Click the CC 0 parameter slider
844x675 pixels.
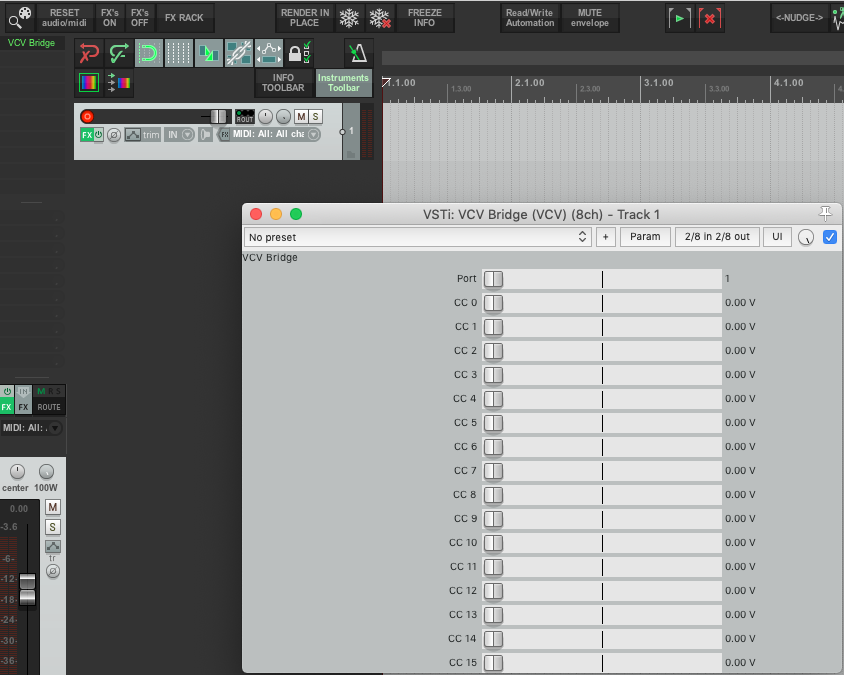pos(602,303)
